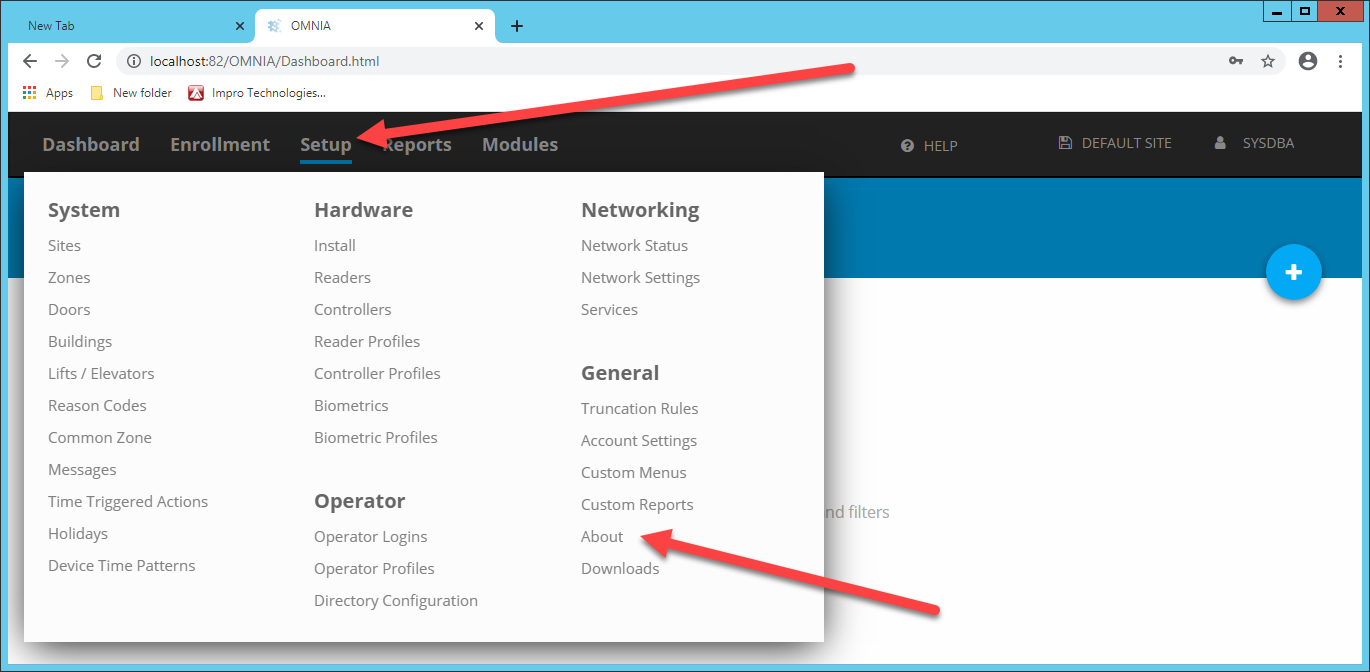This screenshot has width=1370, height=672.
Task: Click the browser back arrow
Action: (30, 61)
